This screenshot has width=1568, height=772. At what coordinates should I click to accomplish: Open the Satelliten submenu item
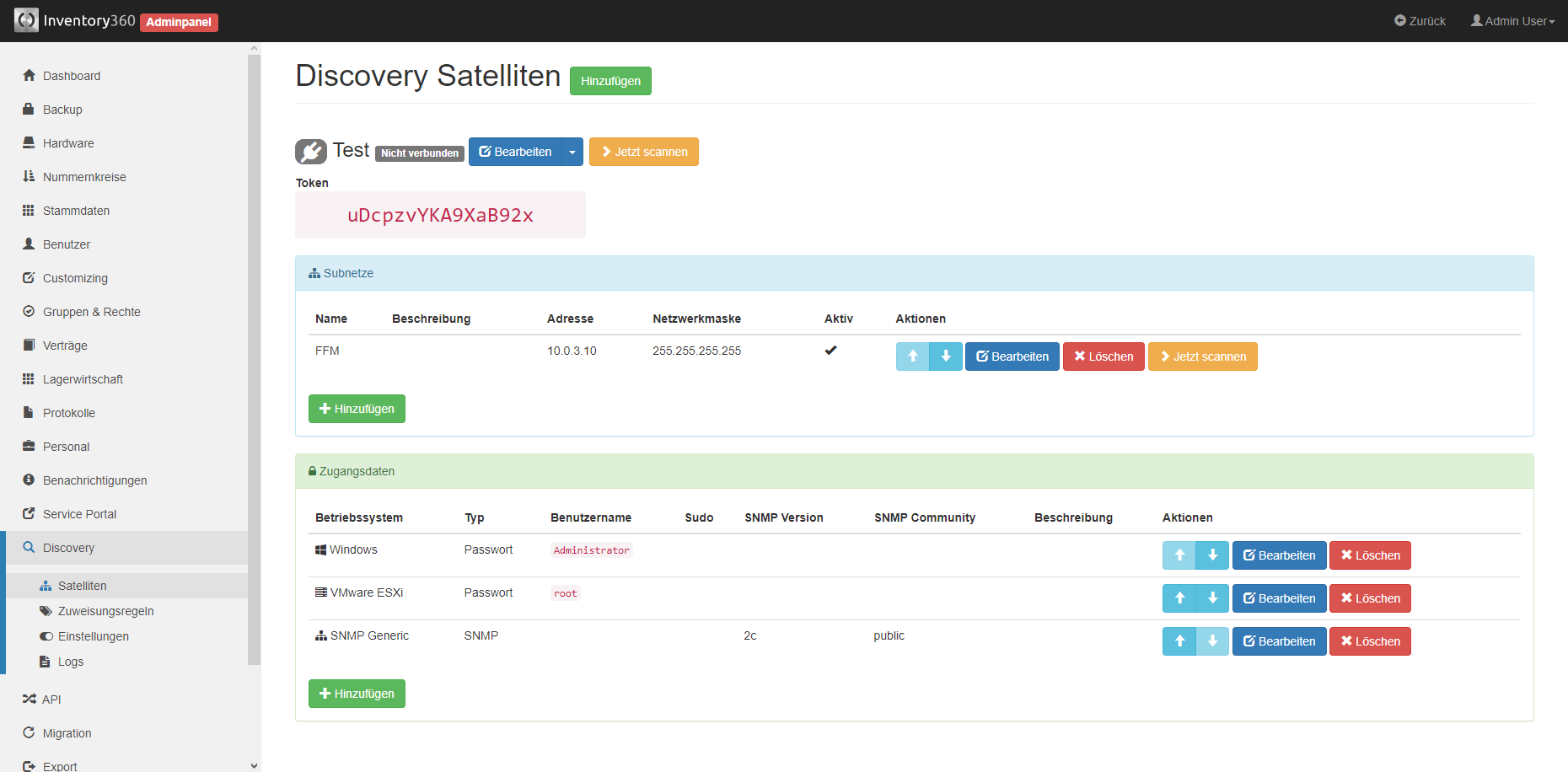pyautogui.click(x=82, y=586)
